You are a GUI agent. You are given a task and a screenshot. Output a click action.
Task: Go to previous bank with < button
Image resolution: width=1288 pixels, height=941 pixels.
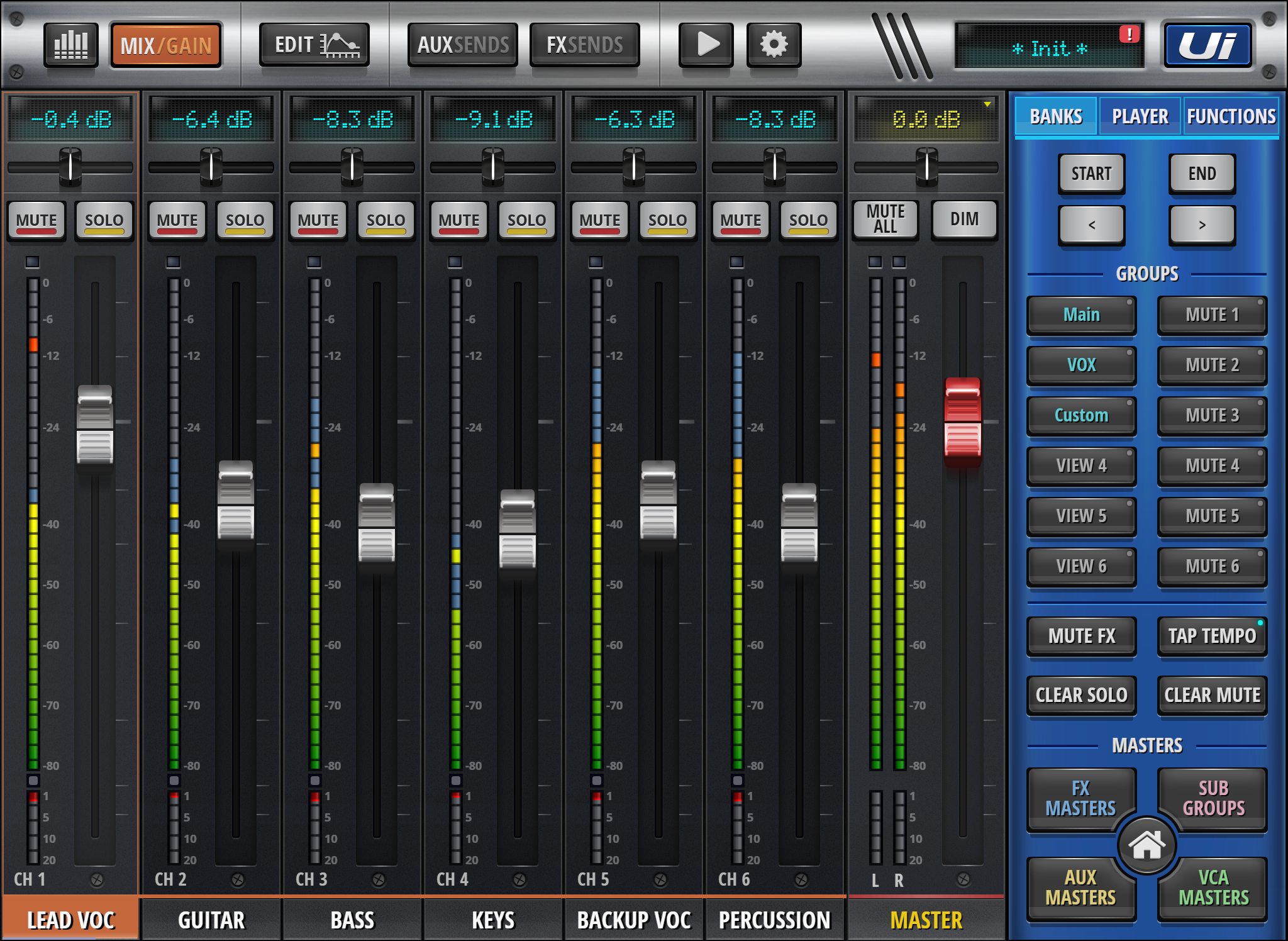tap(1091, 225)
